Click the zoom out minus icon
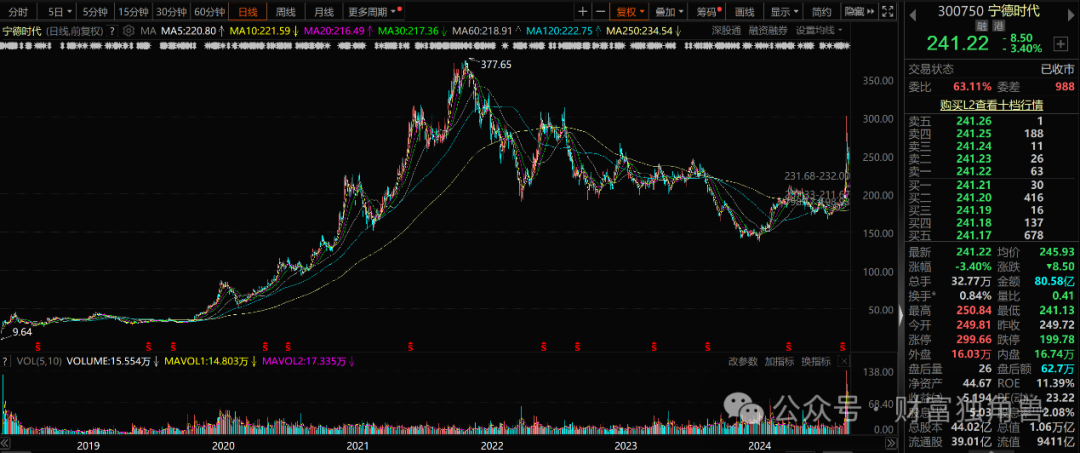 click(600, 12)
